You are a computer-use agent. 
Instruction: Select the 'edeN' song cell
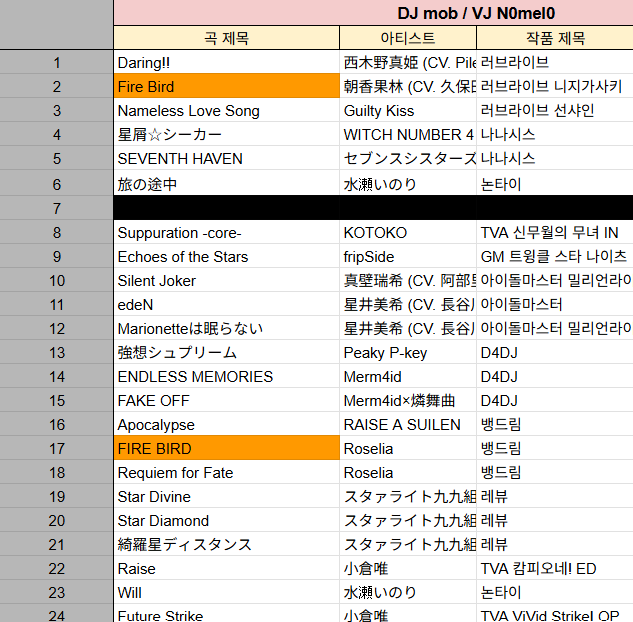click(x=226, y=304)
